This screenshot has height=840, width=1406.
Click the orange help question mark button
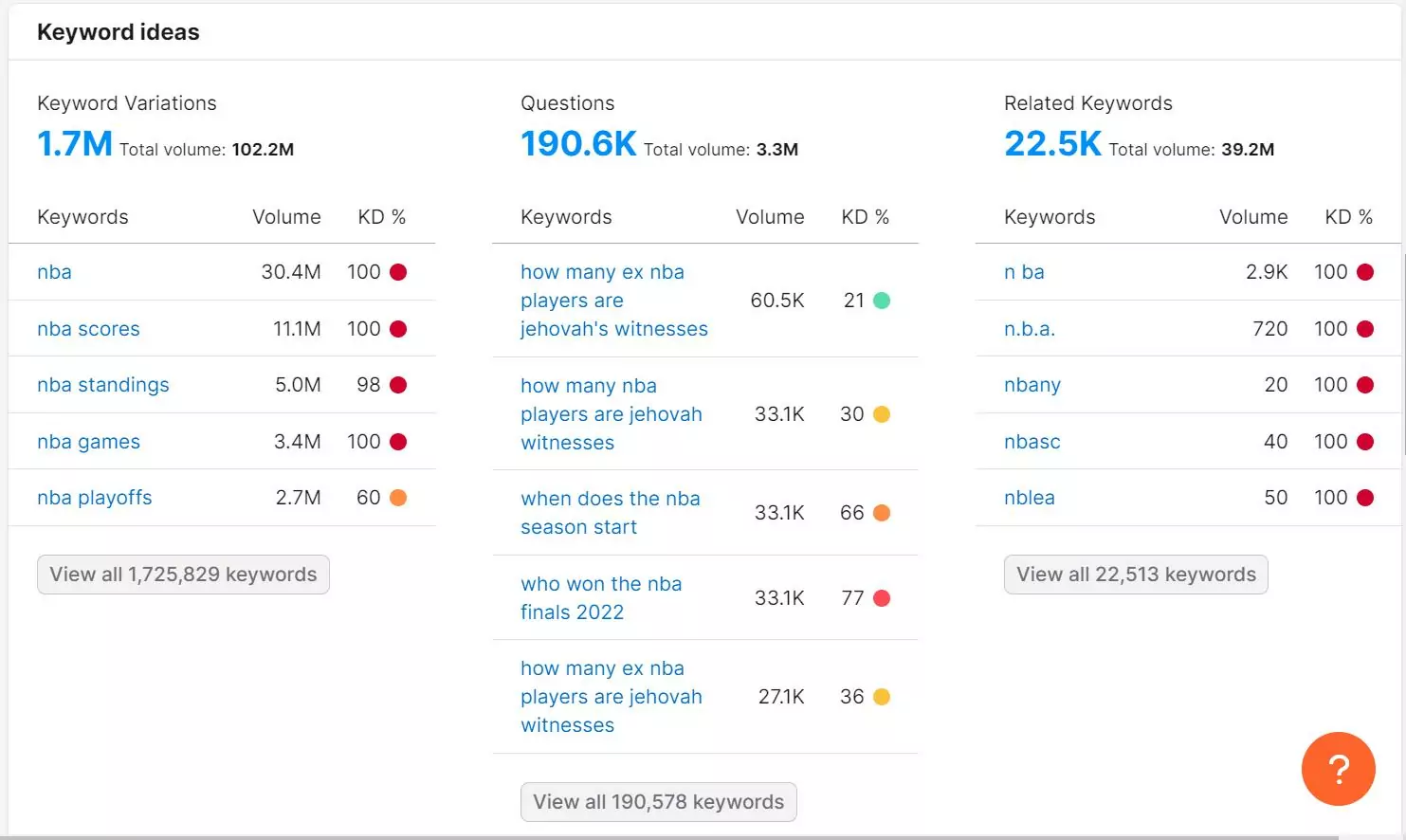1338,769
